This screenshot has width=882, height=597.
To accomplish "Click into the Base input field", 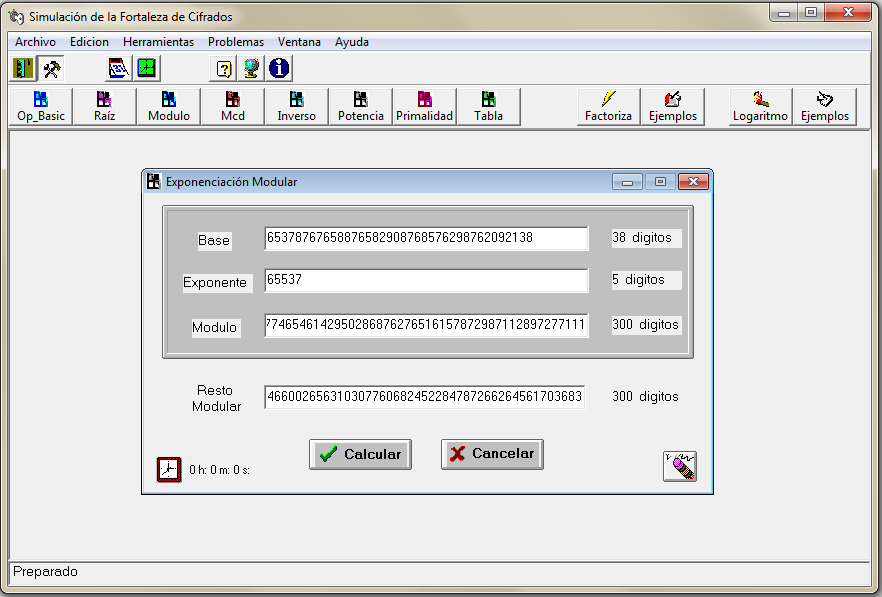I will click(426, 238).
